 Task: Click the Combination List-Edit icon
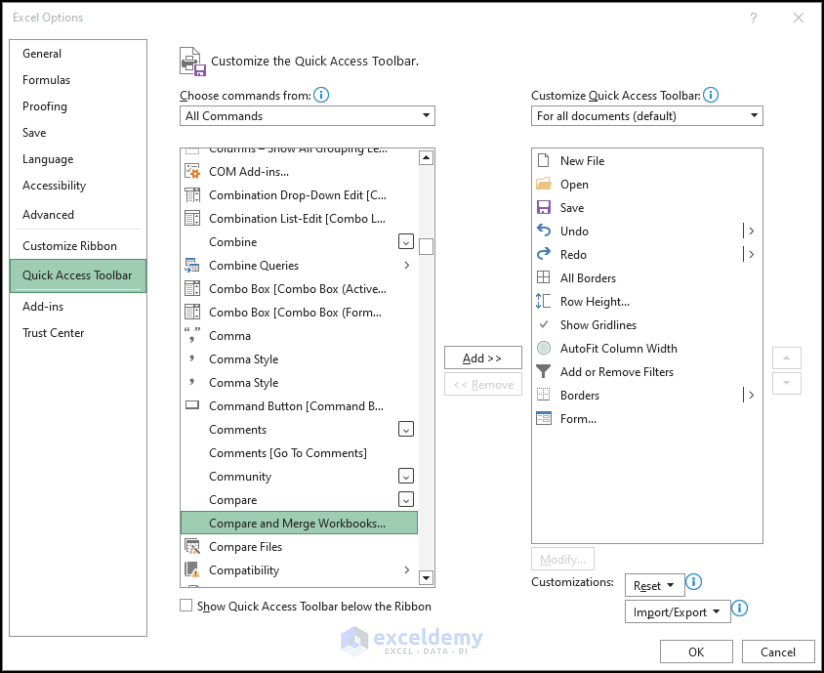[x=192, y=218]
